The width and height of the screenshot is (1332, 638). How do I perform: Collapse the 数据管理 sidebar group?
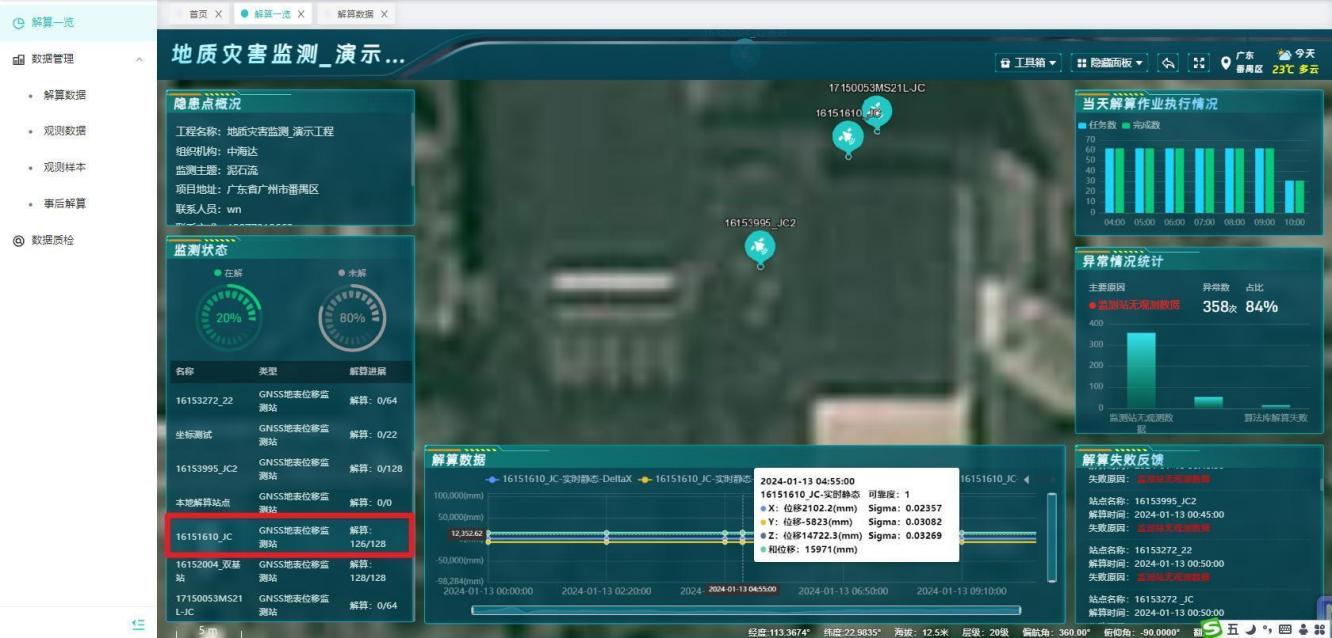(139, 59)
